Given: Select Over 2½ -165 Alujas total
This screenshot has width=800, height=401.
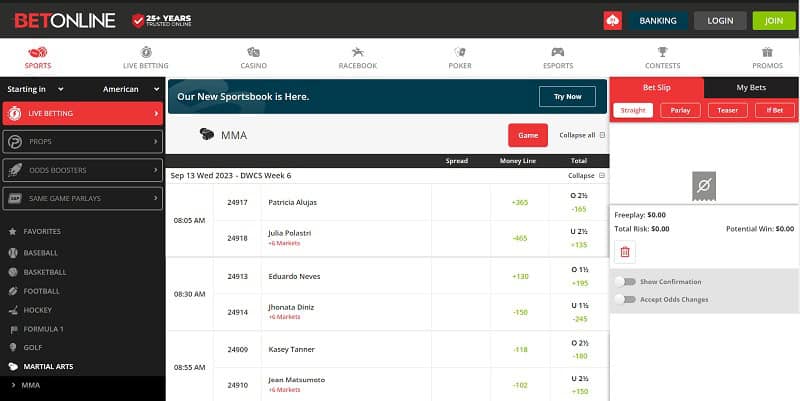Looking at the screenshot, I should click(579, 203).
